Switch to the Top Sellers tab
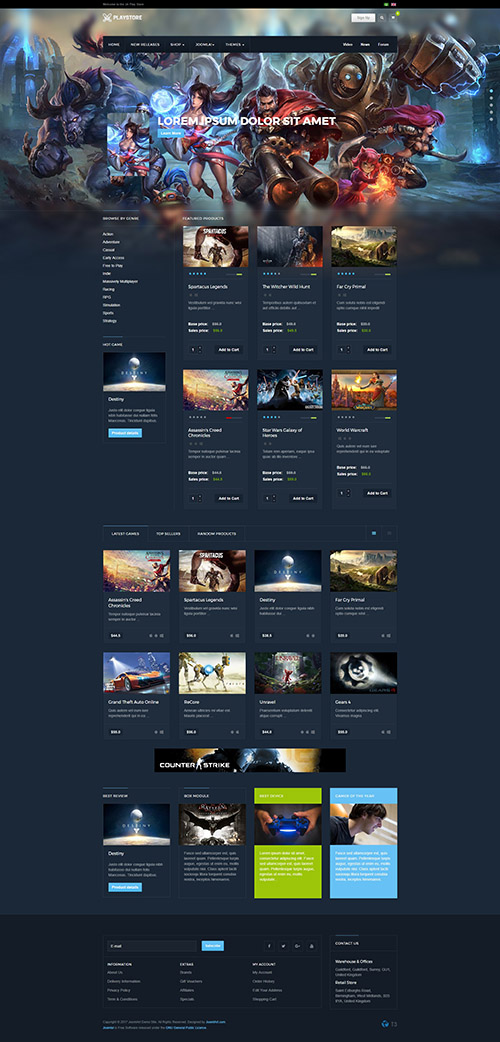 pos(169,534)
